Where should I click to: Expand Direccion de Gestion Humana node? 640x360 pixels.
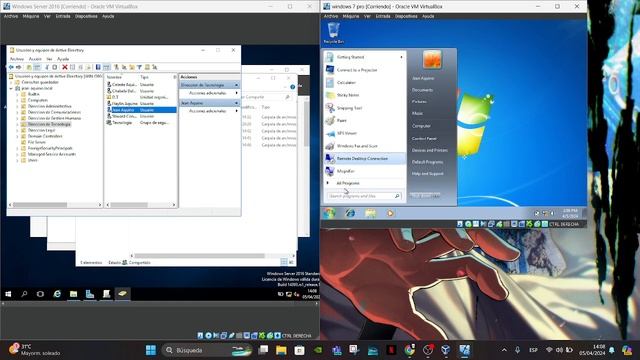tap(17, 118)
